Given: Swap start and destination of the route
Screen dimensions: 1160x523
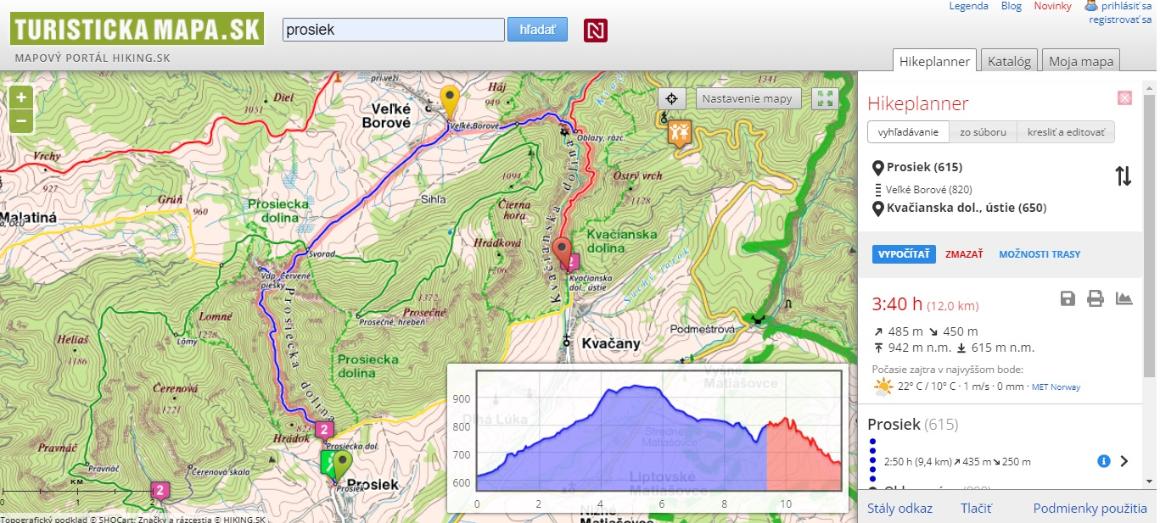Looking at the screenshot, I should 1122,176.
